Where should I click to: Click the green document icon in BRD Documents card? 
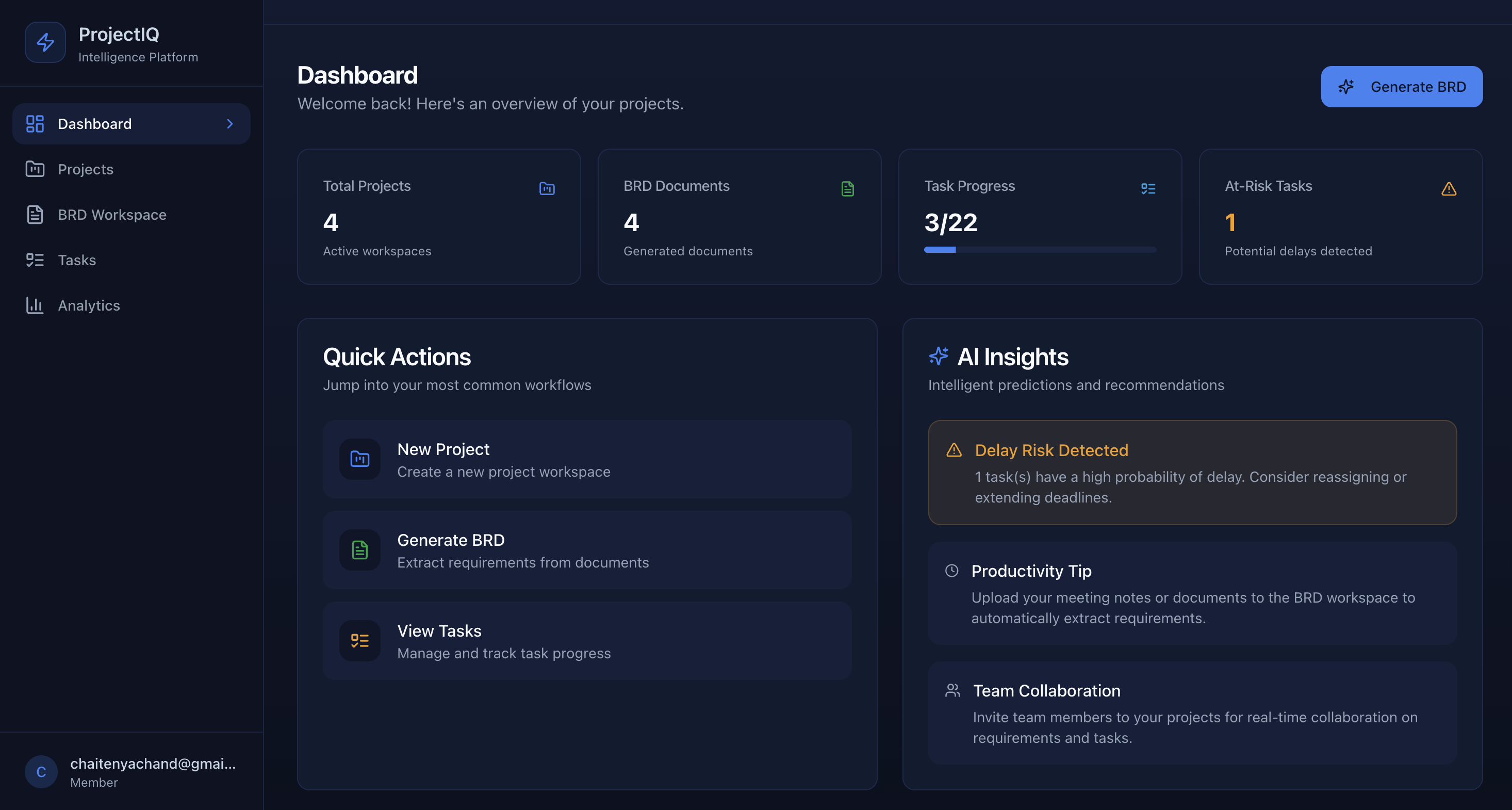(847, 188)
